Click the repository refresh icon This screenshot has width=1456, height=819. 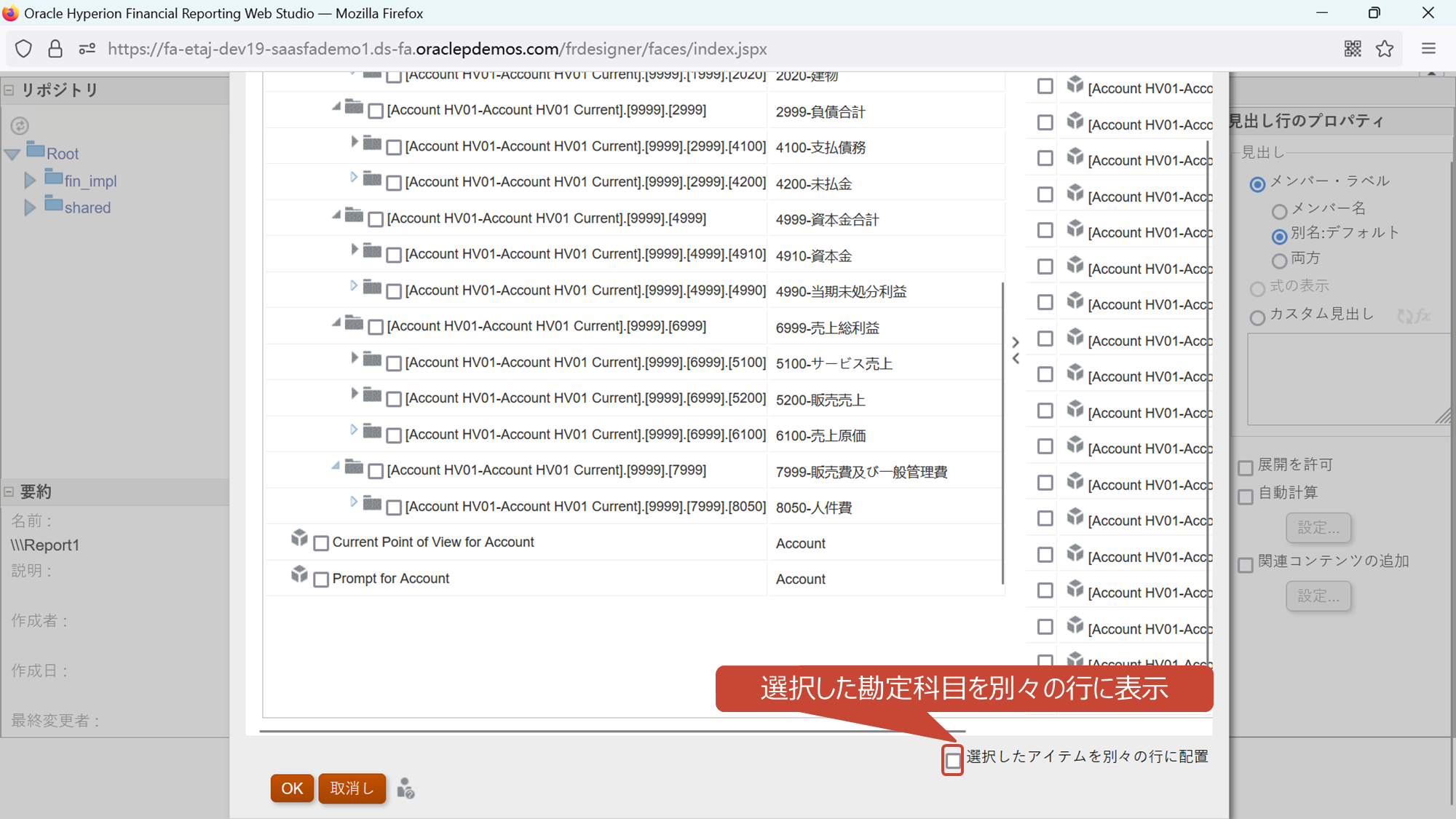pos(20,126)
